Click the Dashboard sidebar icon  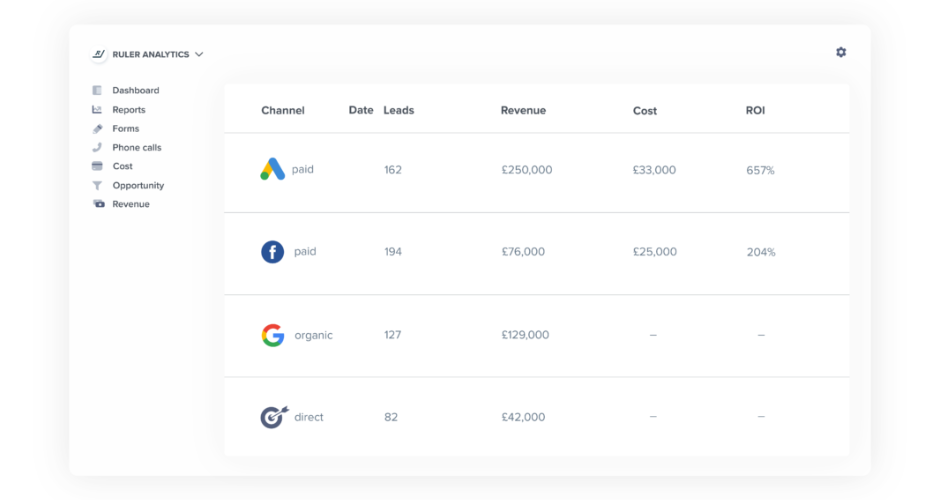(x=98, y=90)
